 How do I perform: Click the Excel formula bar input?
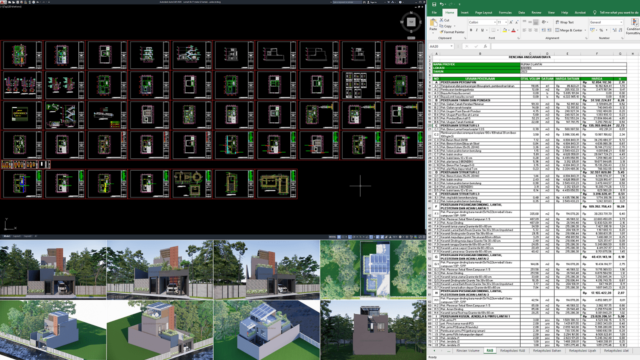[565, 47]
